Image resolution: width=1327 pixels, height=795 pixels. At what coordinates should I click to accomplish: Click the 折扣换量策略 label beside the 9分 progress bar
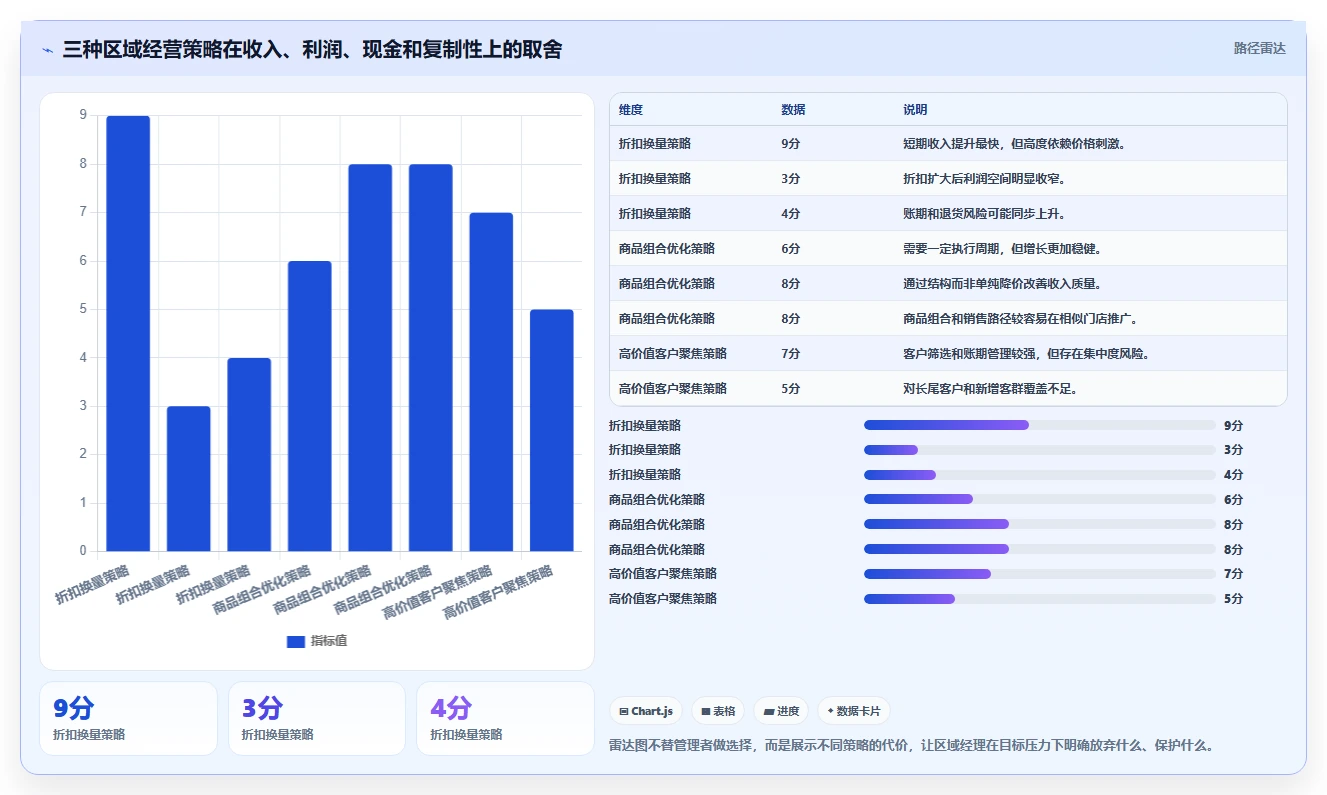tap(645, 425)
